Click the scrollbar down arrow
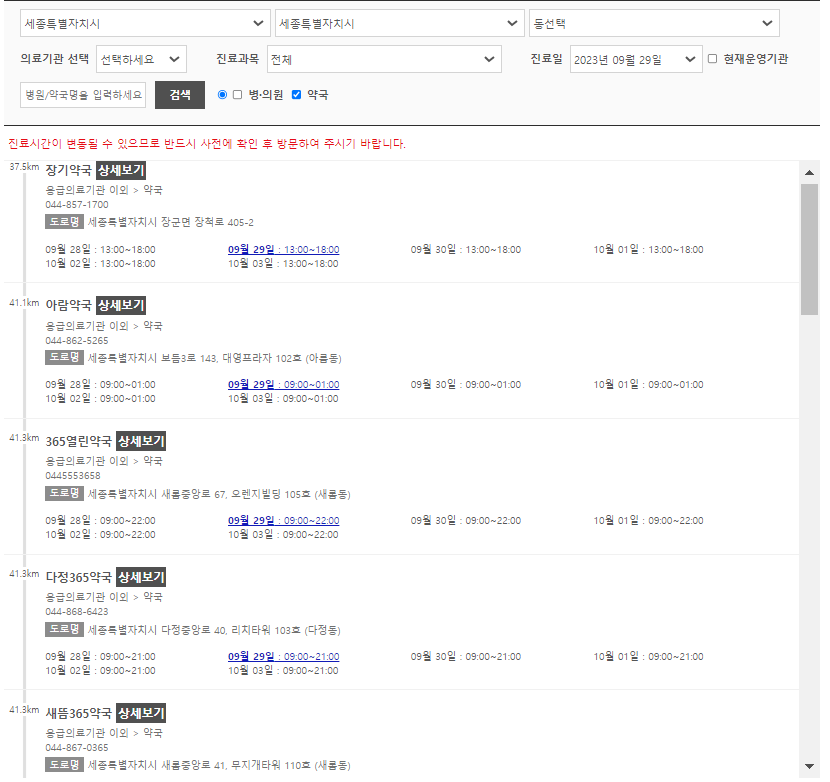The height and width of the screenshot is (782, 830). 809,766
